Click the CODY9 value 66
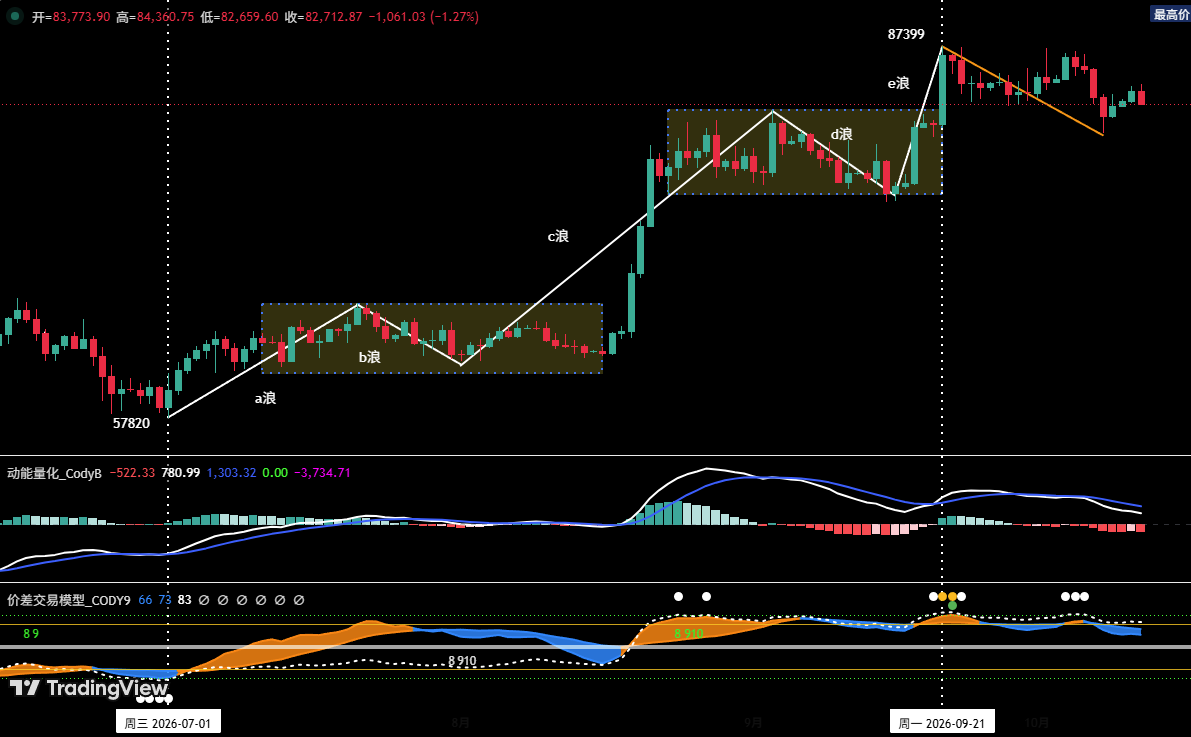 (x=145, y=599)
